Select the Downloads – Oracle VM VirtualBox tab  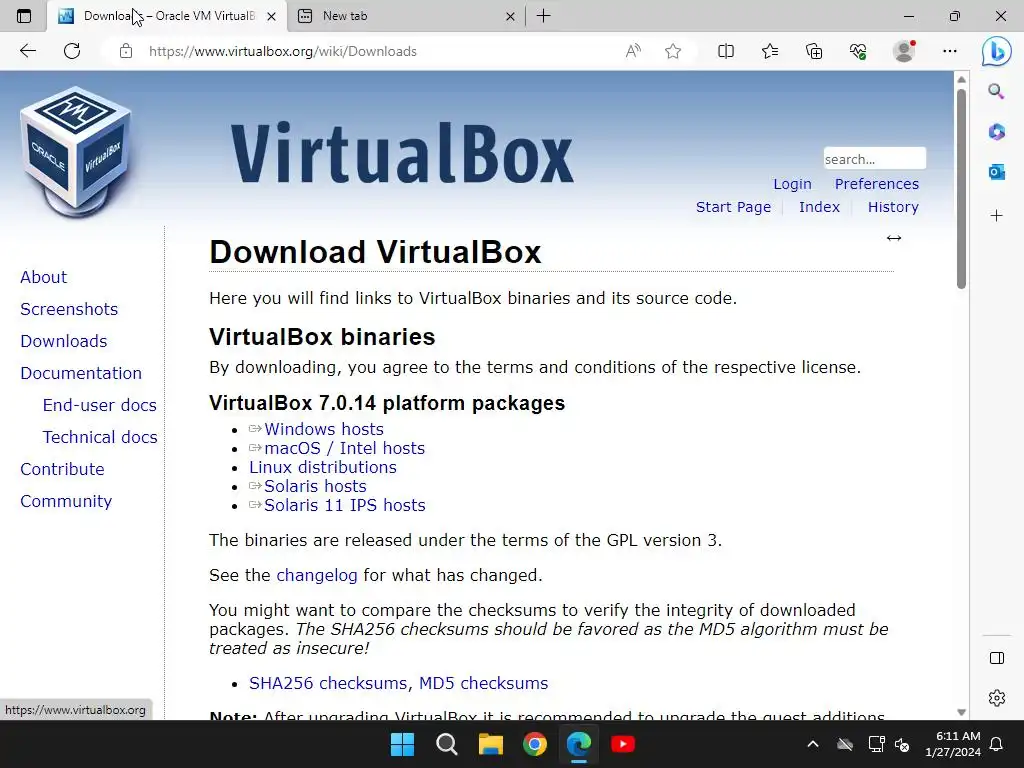(167, 16)
